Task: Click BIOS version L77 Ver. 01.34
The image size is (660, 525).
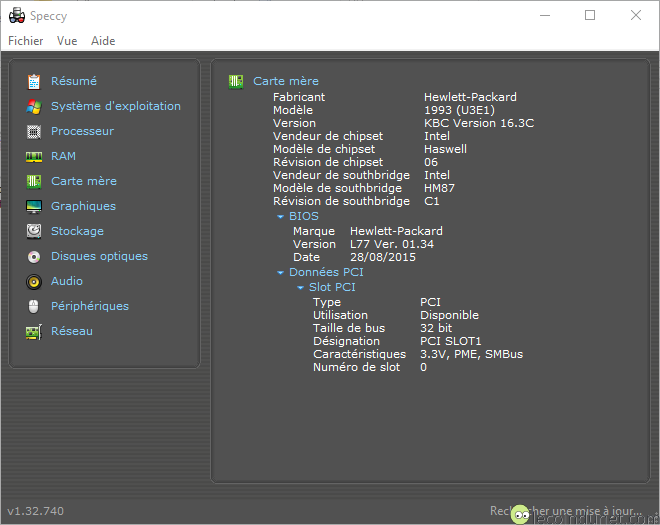Action: tap(392, 244)
